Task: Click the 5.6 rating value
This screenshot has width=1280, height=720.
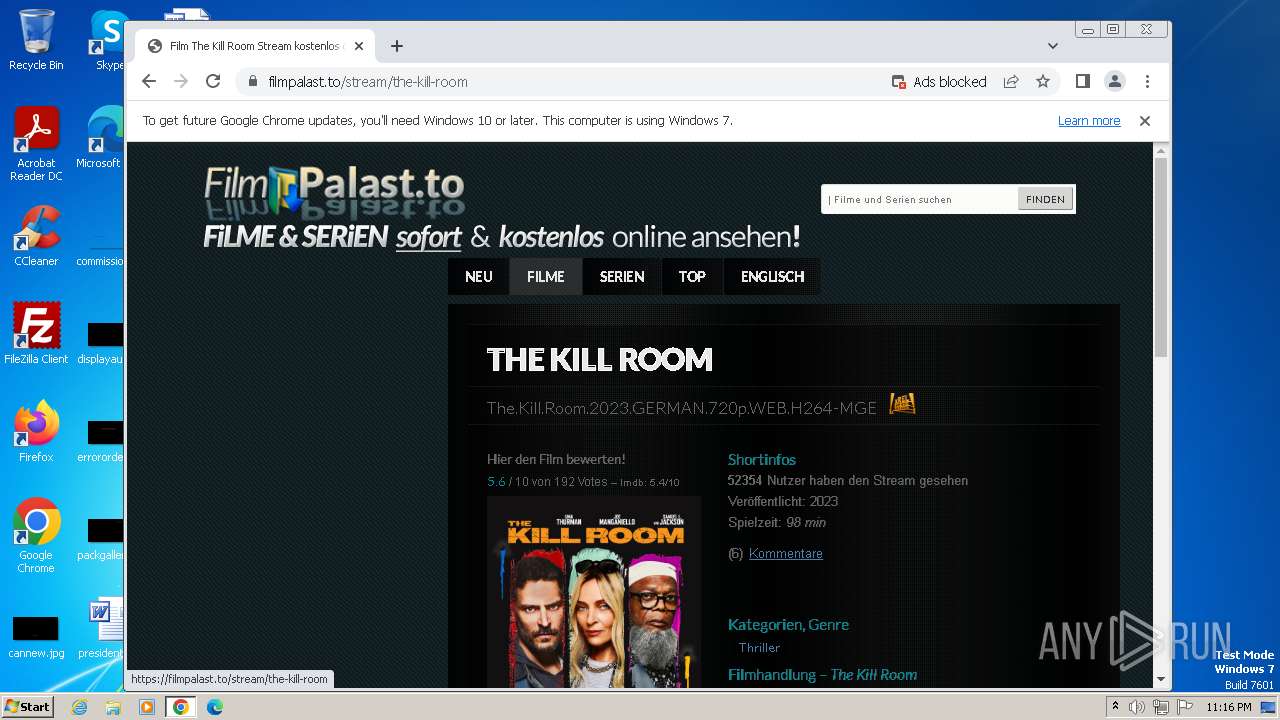Action: (x=496, y=482)
